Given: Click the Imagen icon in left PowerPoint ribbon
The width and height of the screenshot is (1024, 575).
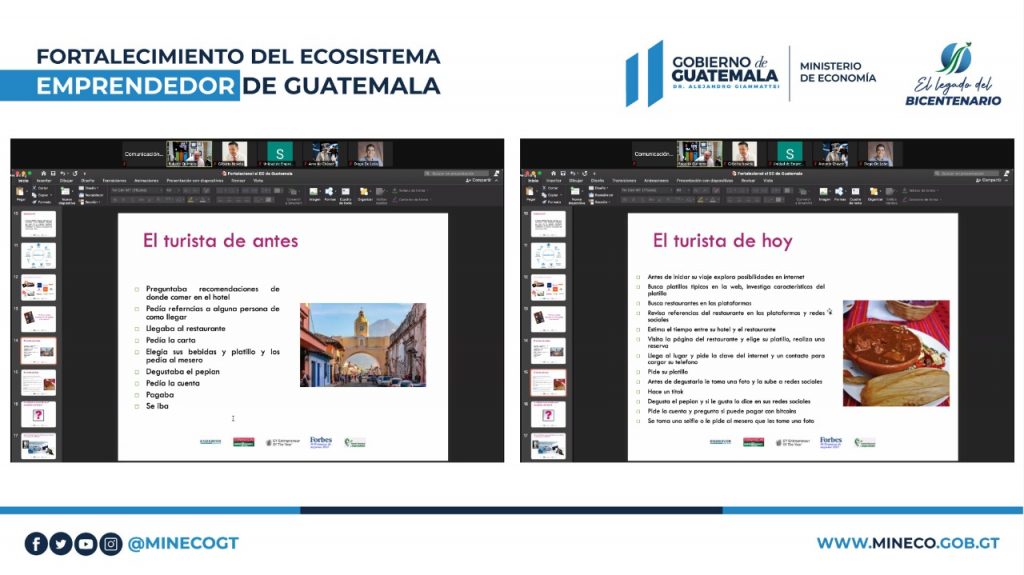Looking at the screenshot, I should (x=314, y=193).
